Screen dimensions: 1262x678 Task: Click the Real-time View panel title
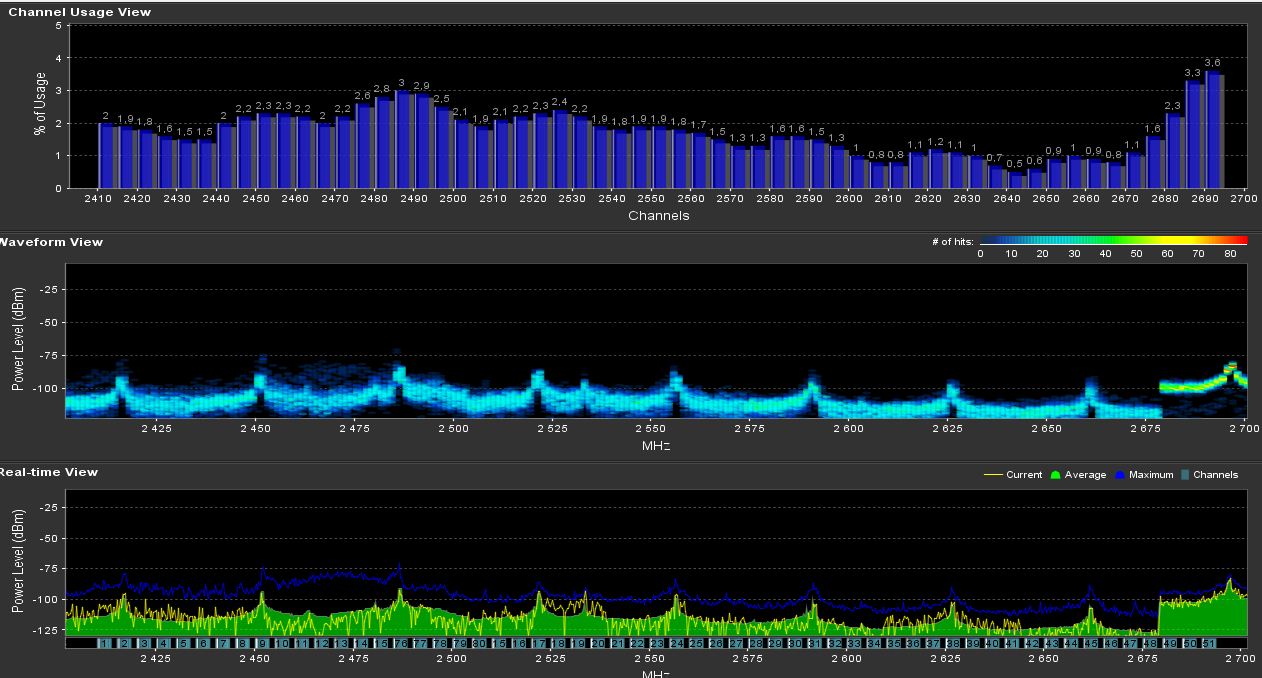click(x=50, y=472)
